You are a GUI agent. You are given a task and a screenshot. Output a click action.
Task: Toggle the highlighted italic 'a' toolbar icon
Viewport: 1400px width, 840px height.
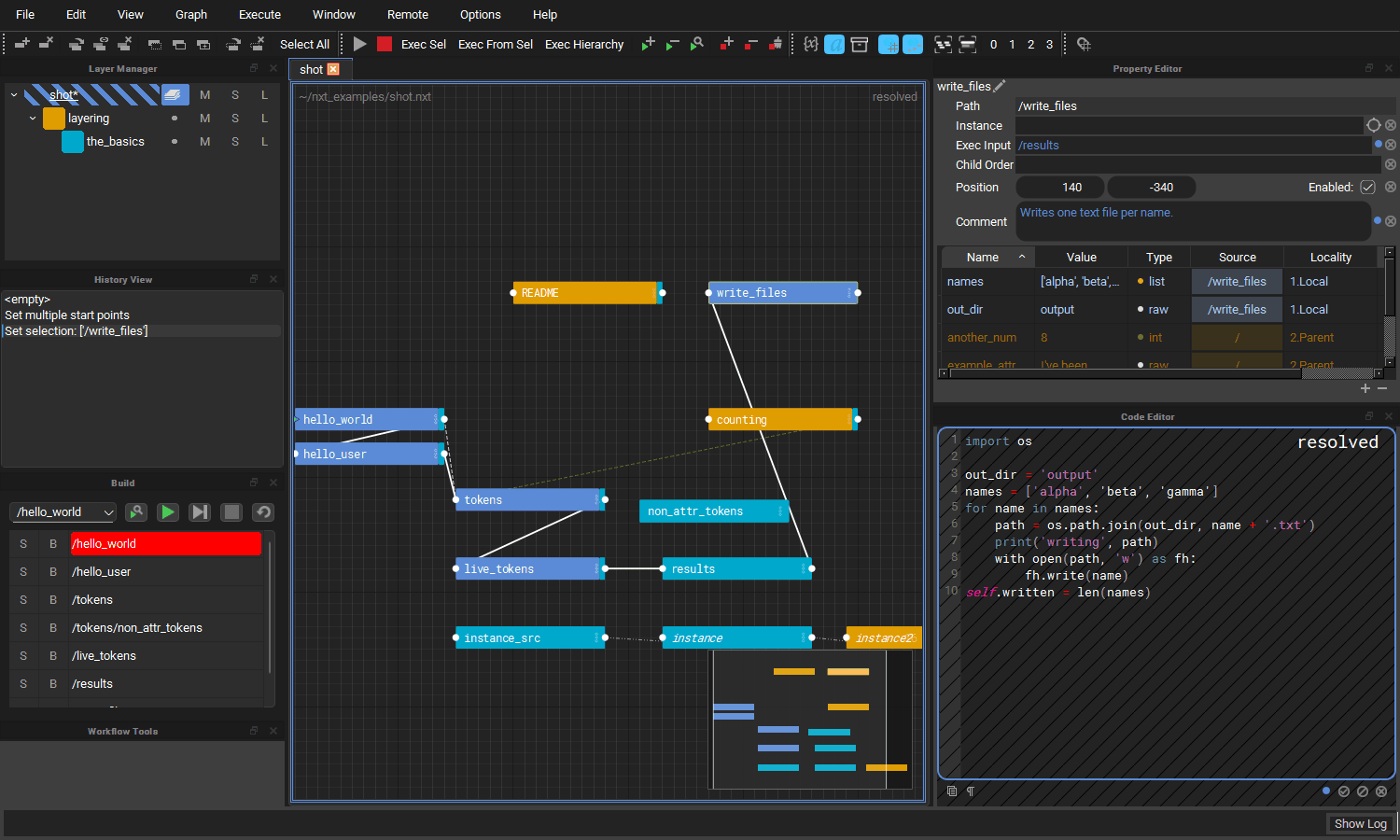834,44
